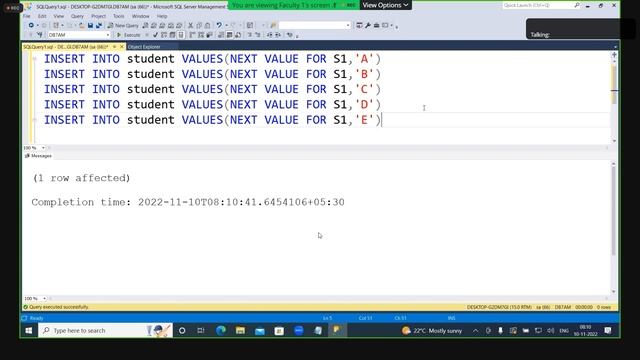Screen dimensions: 640x360
Task: Close the SQLQuery1.sql tab
Action: point(122,47)
